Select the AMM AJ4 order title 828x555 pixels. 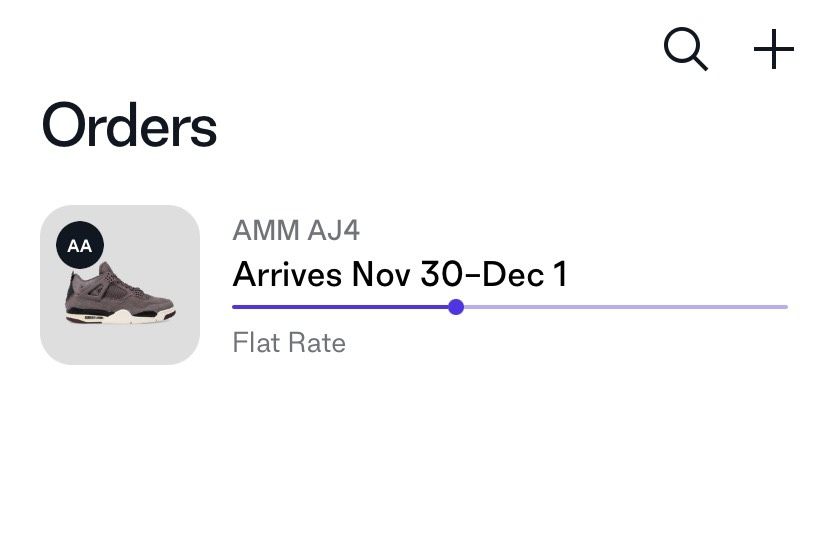296,231
